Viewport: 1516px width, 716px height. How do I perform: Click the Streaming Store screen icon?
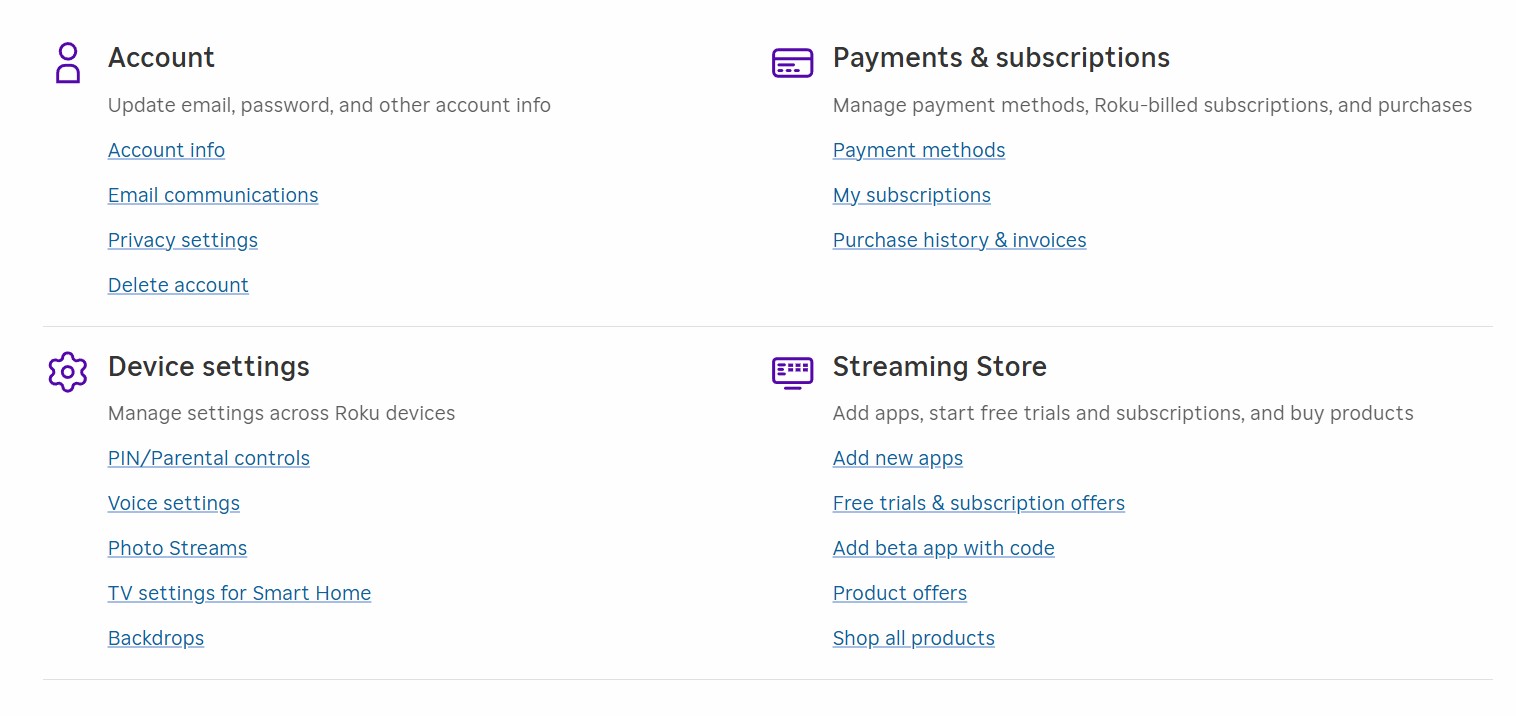coord(792,371)
